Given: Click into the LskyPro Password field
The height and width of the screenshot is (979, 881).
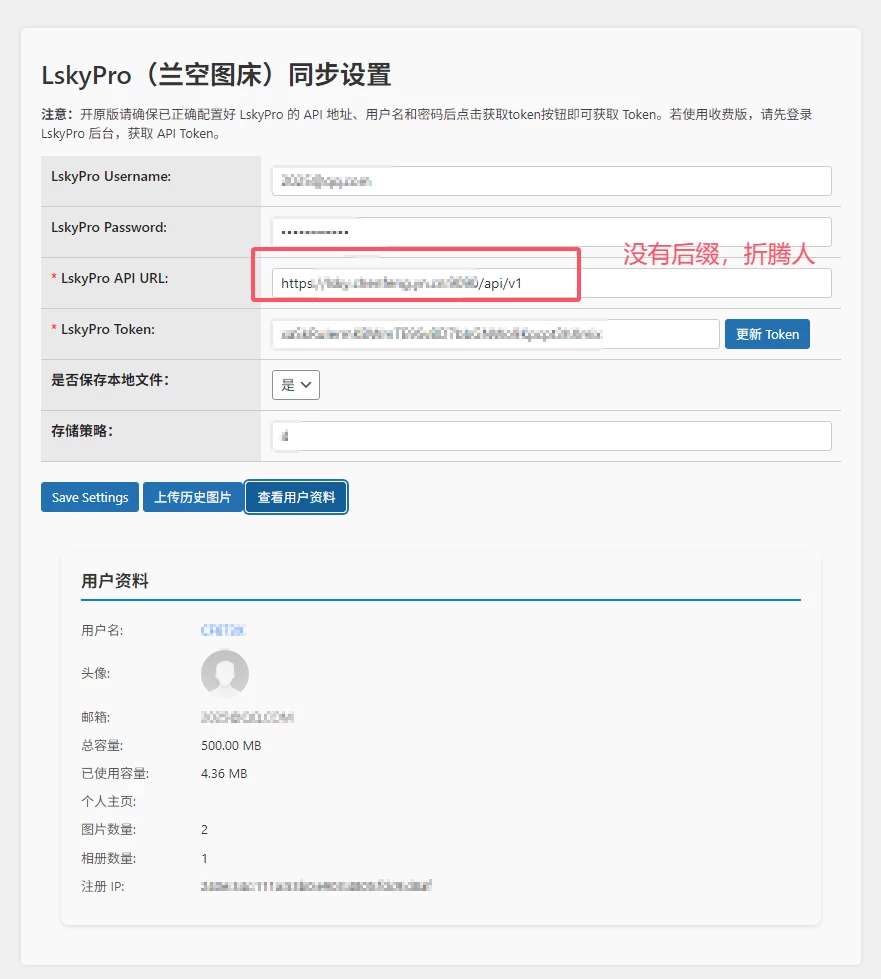Looking at the screenshot, I should (x=551, y=232).
